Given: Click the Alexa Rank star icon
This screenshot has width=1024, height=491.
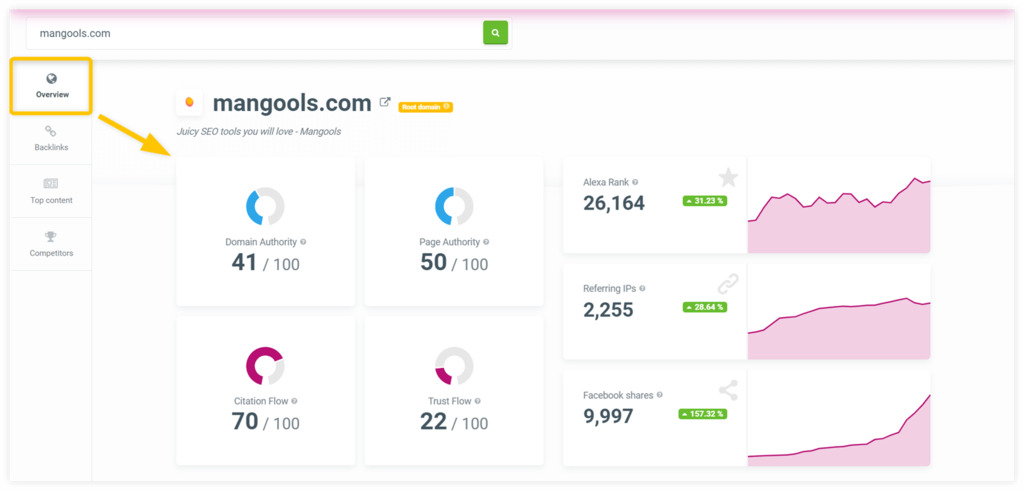Looking at the screenshot, I should [x=728, y=178].
